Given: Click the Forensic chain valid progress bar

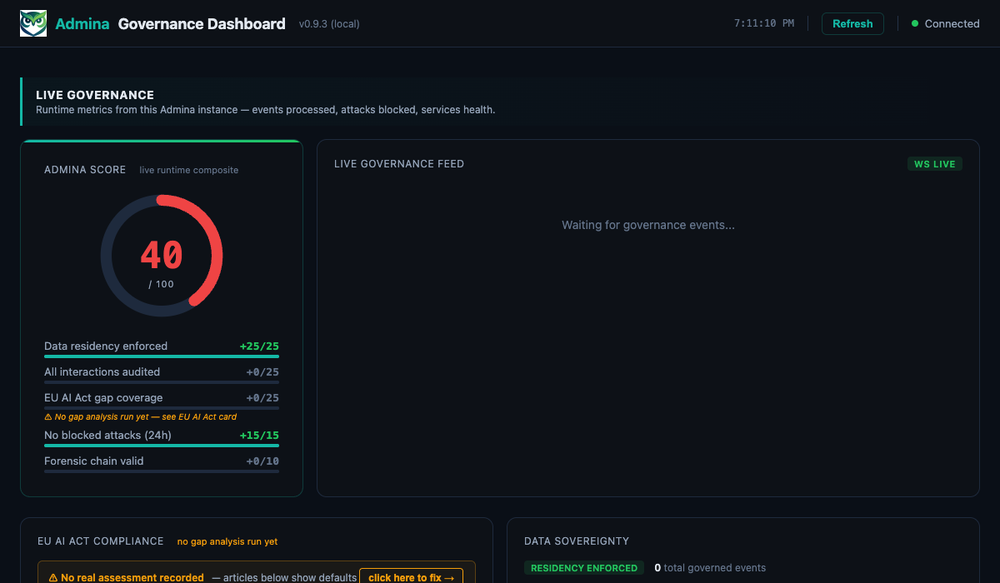Looking at the screenshot, I should pyautogui.click(x=161, y=471).
